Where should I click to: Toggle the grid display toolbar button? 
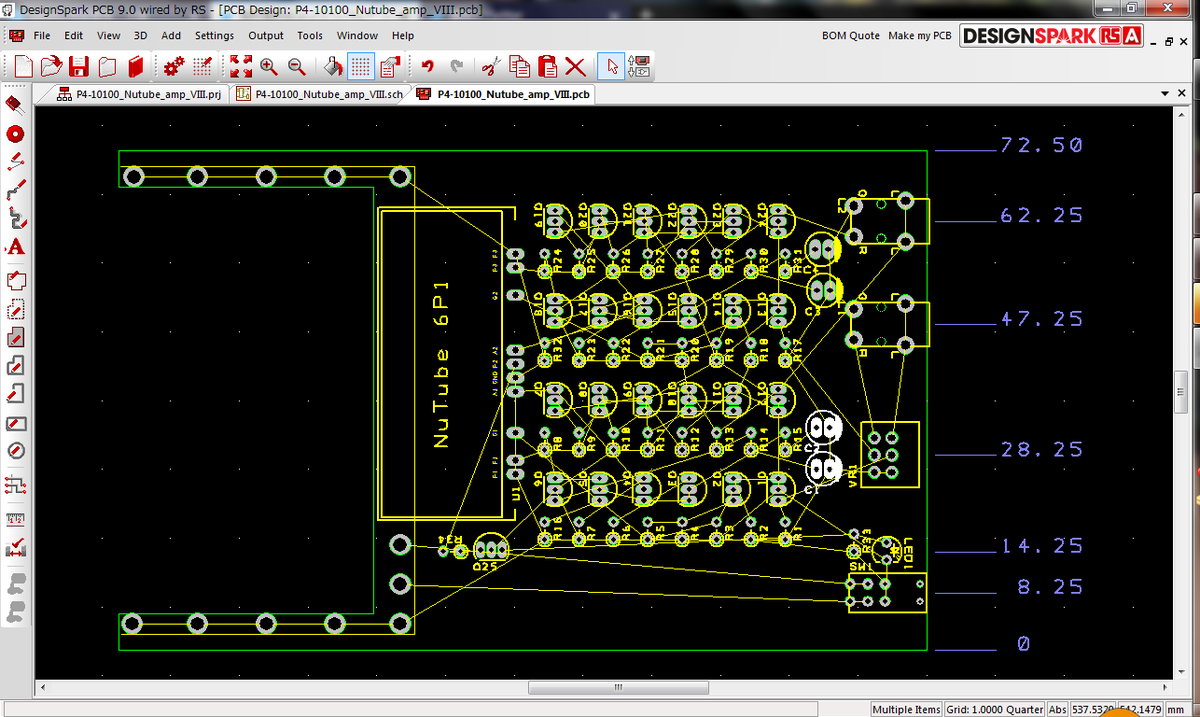pos(358,66)
